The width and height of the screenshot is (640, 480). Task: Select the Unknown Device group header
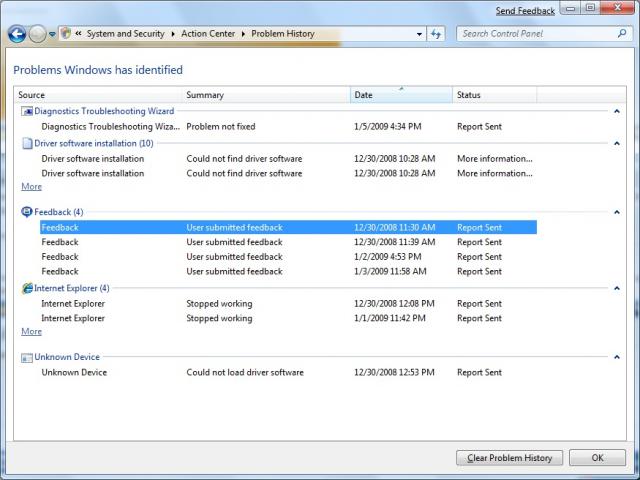tap(67, 357)
